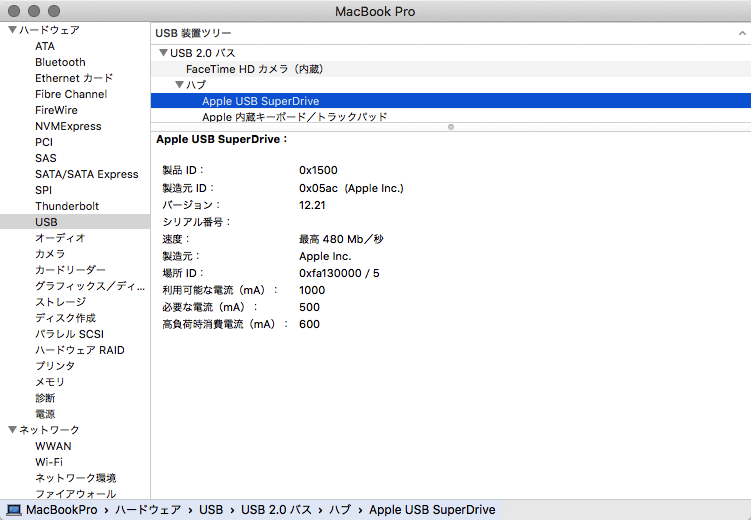The width and height of the screenshot is (751, 520).
Task: Select メモリ in the sidebar
Action: click(x=50, y=382)
